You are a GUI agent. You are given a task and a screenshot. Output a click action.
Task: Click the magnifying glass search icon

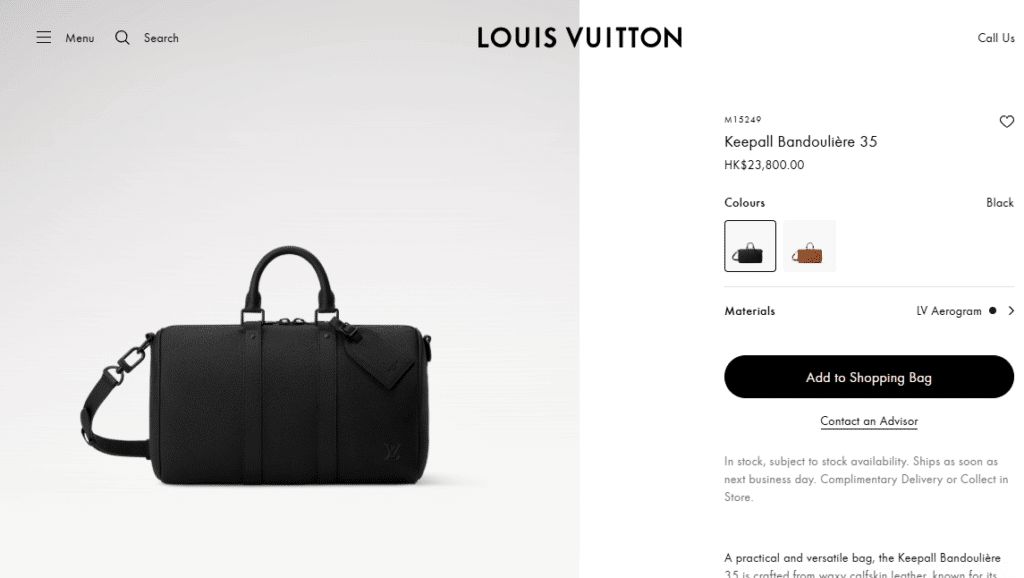click(x=122, y=37)
